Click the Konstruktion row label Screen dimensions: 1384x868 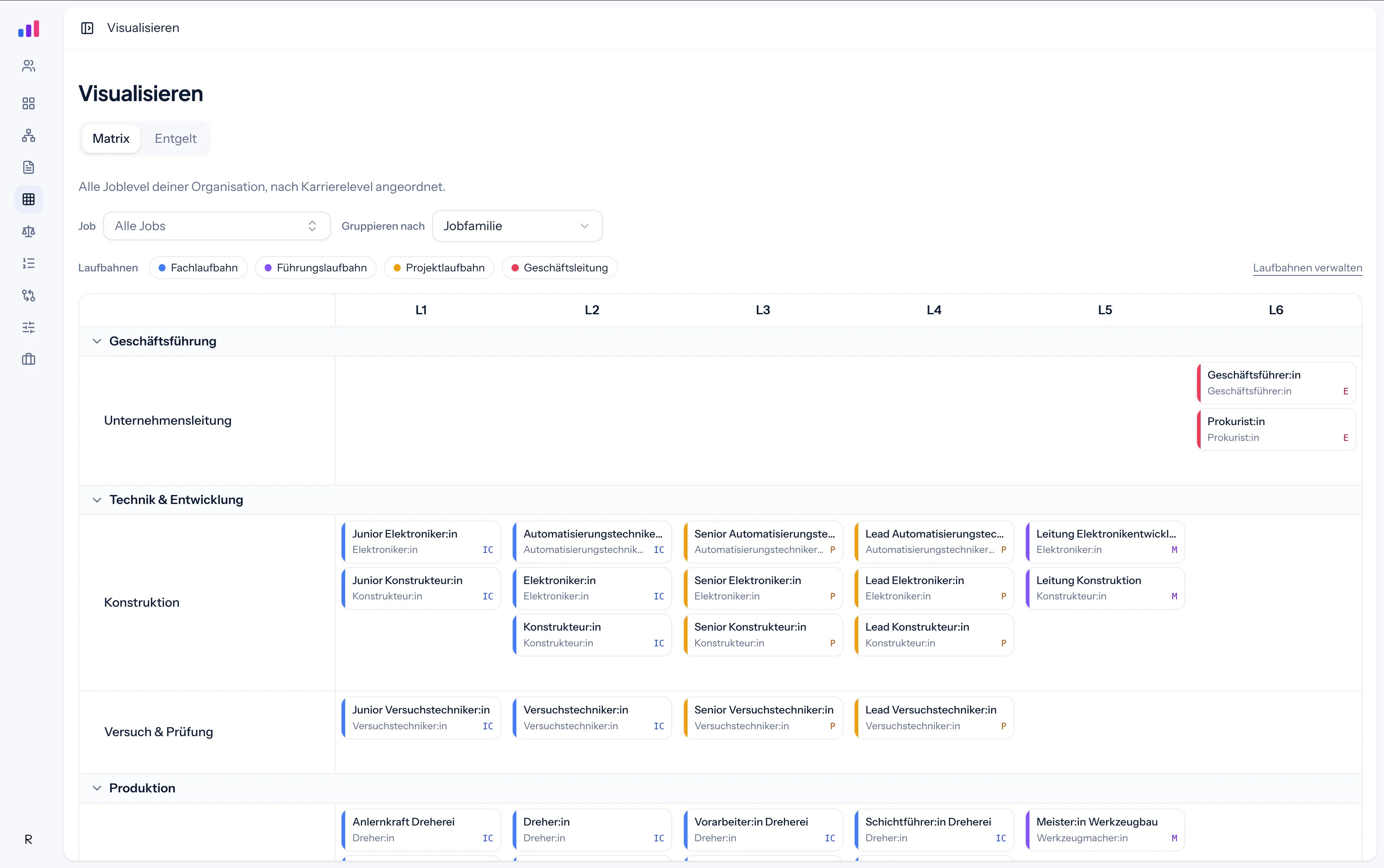pos(142,602)
